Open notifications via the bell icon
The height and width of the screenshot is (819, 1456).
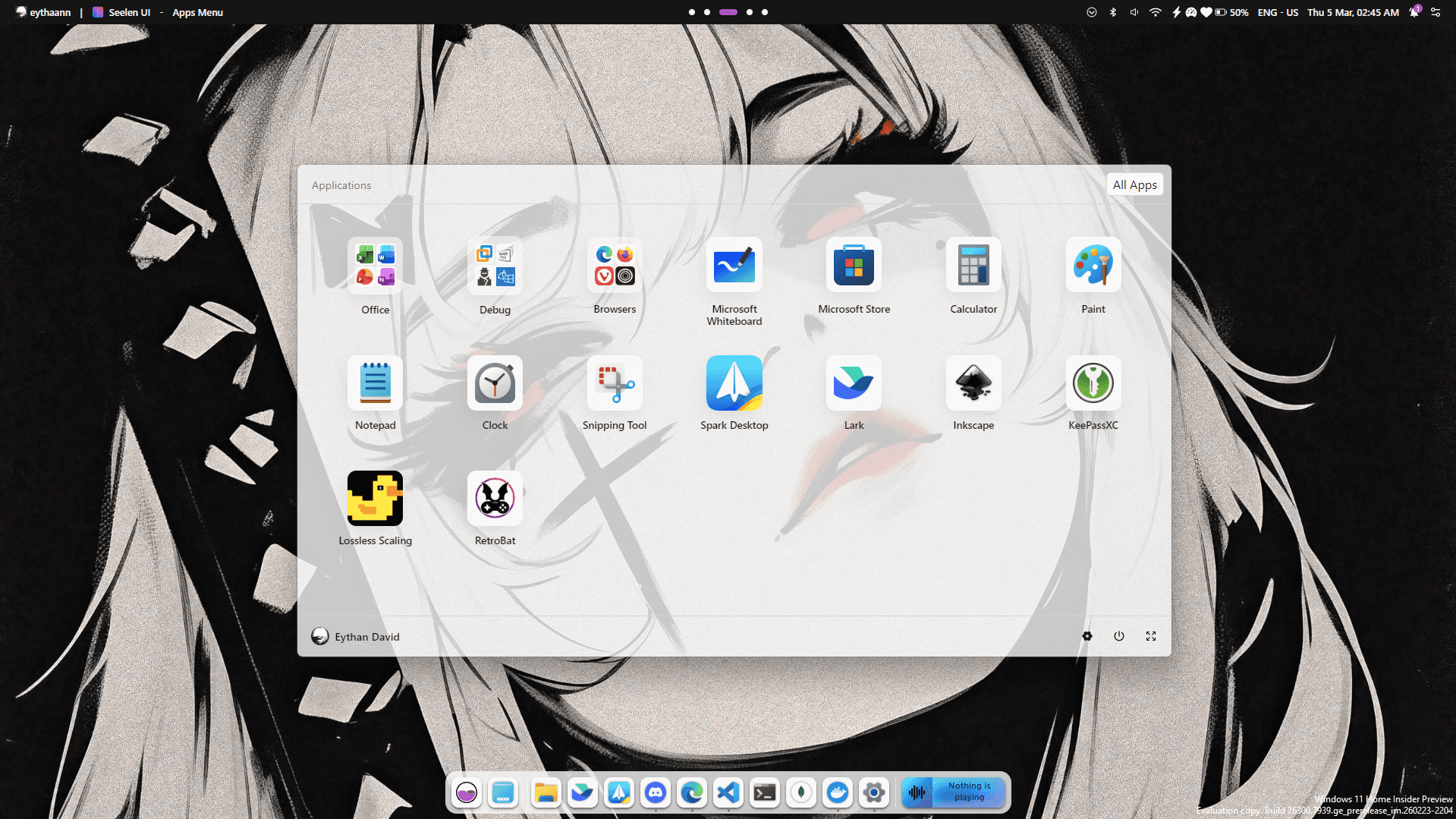(1414, 12)
